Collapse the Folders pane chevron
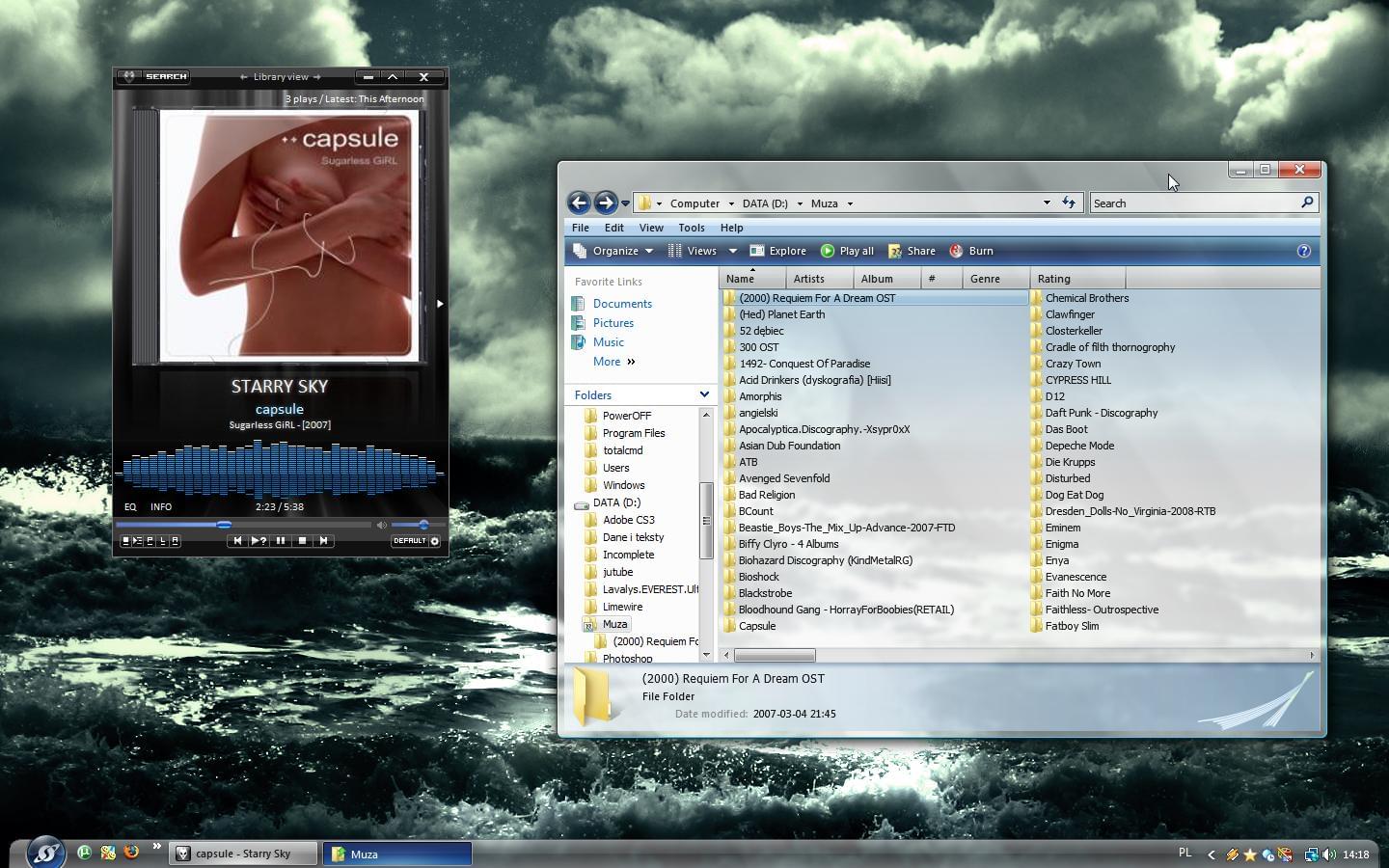This screenshot has width=1389, height=868. 704,394
